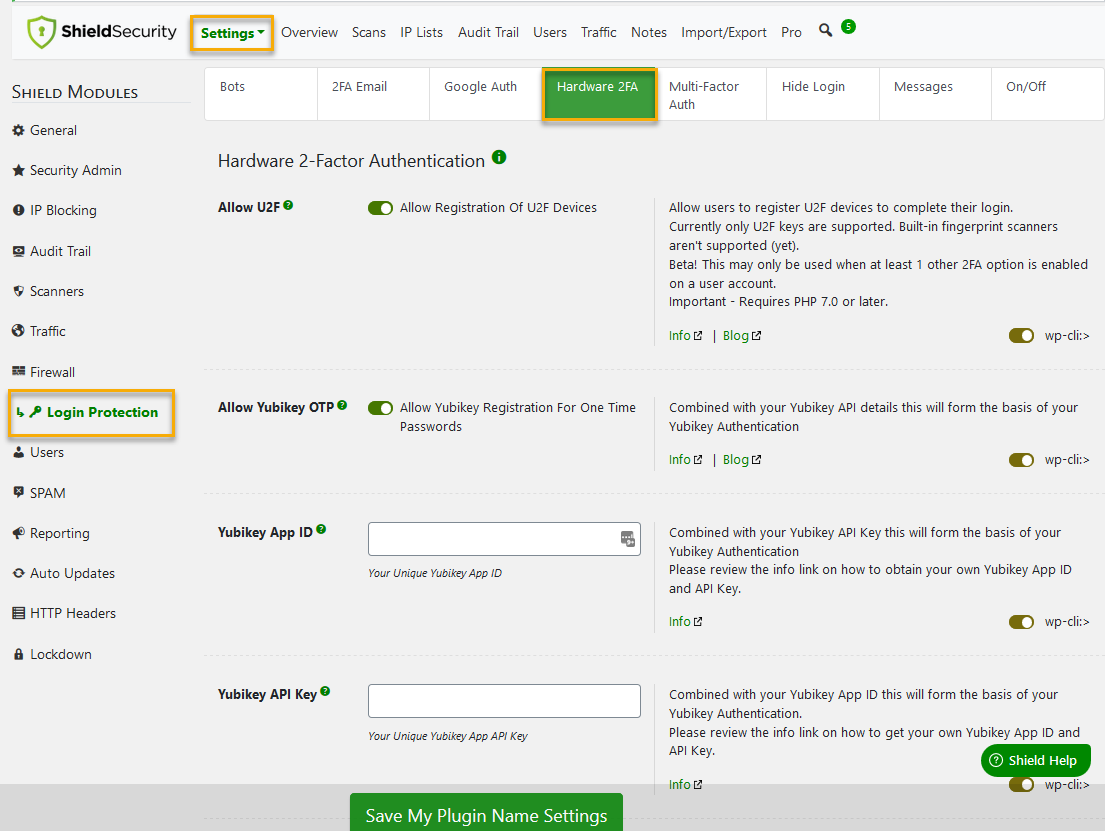Click the HTTP Headers list icon

(18, 613)
